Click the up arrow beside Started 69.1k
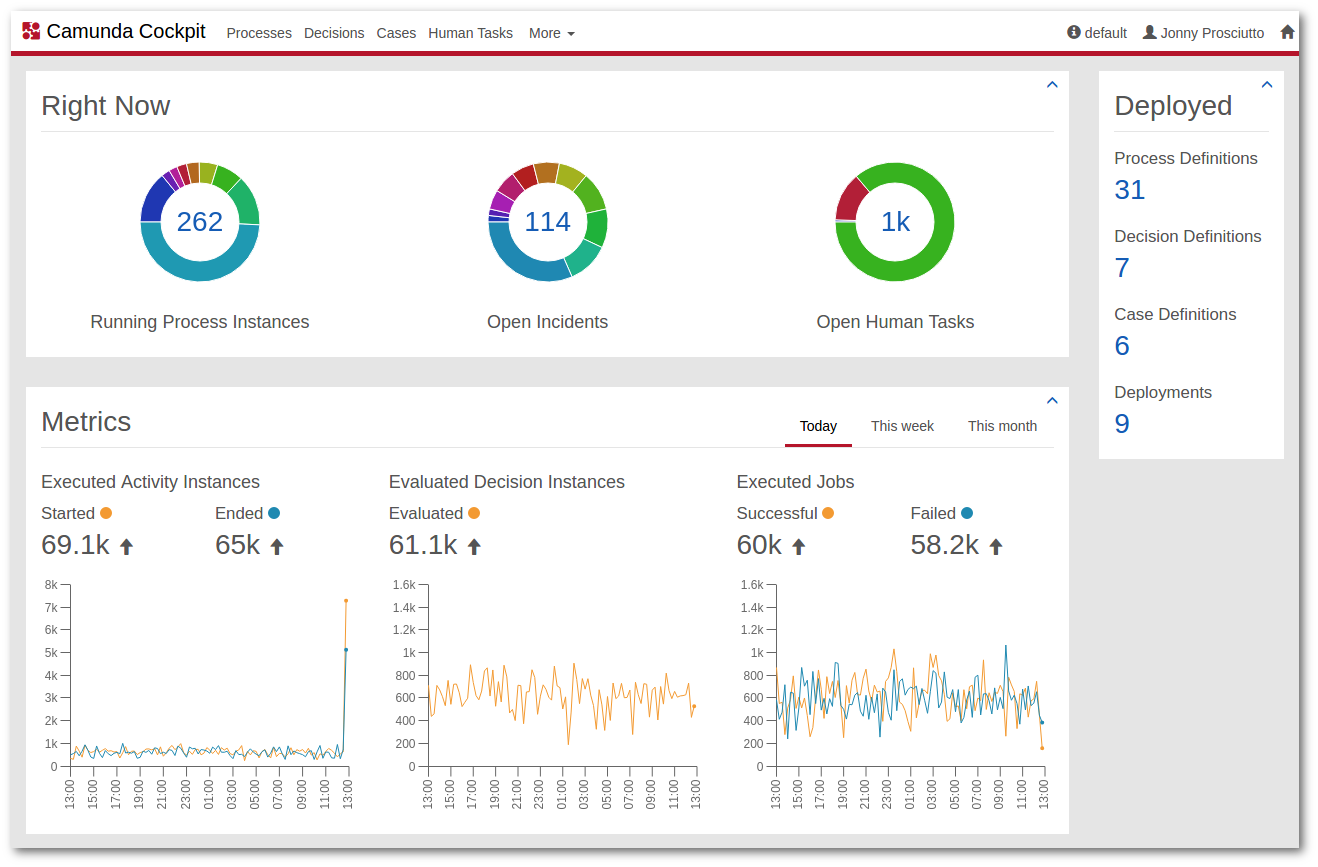The width and height of the screenshot is (1318, 867). coord(126,546)
